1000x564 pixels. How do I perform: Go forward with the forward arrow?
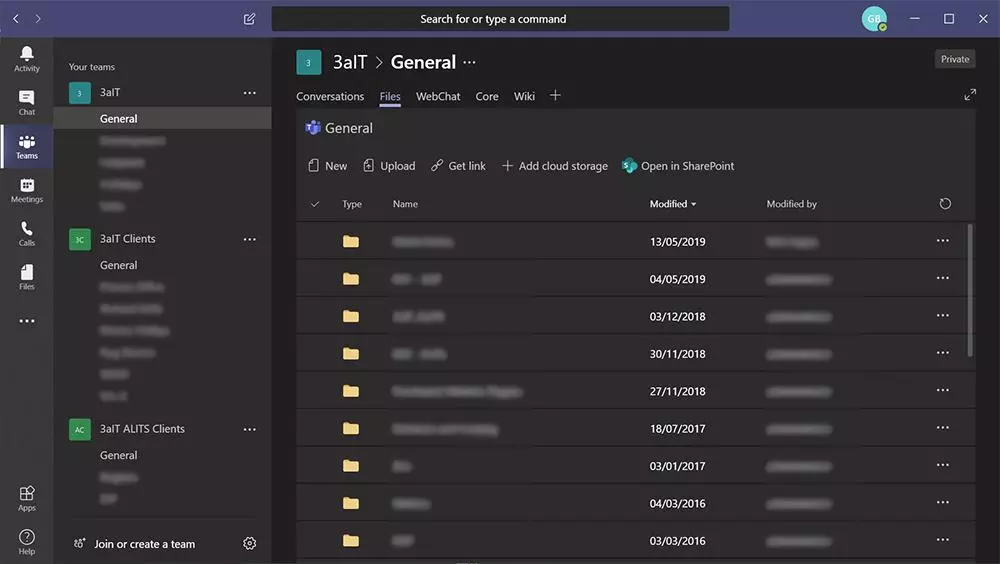[x=38, y=19]
